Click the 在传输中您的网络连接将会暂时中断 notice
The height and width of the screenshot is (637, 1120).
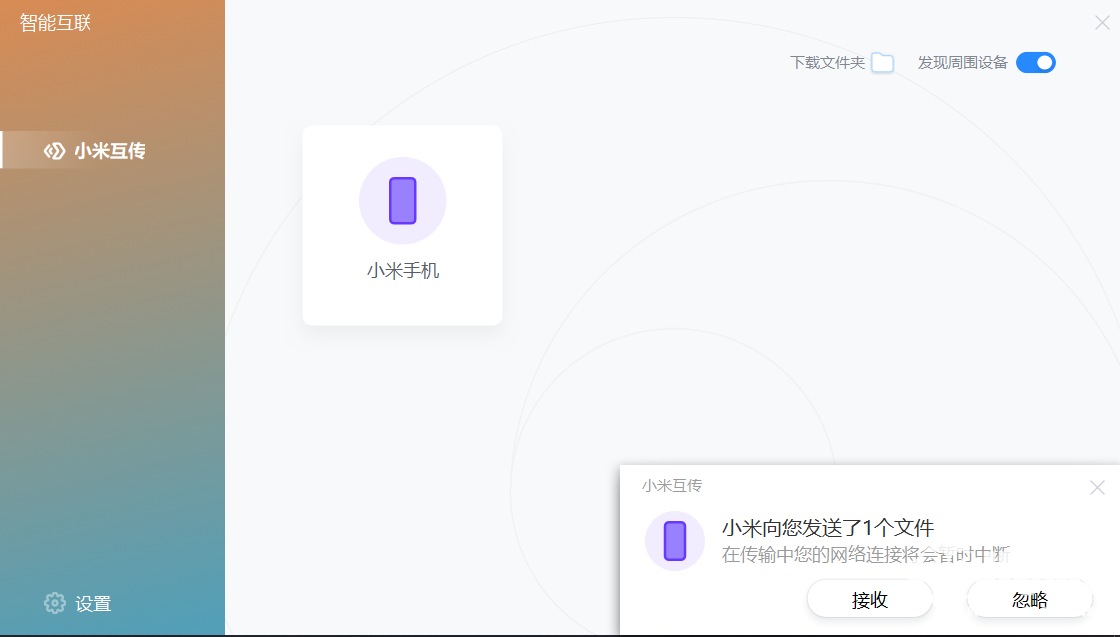pyautogui.click(x=865, y=555)
